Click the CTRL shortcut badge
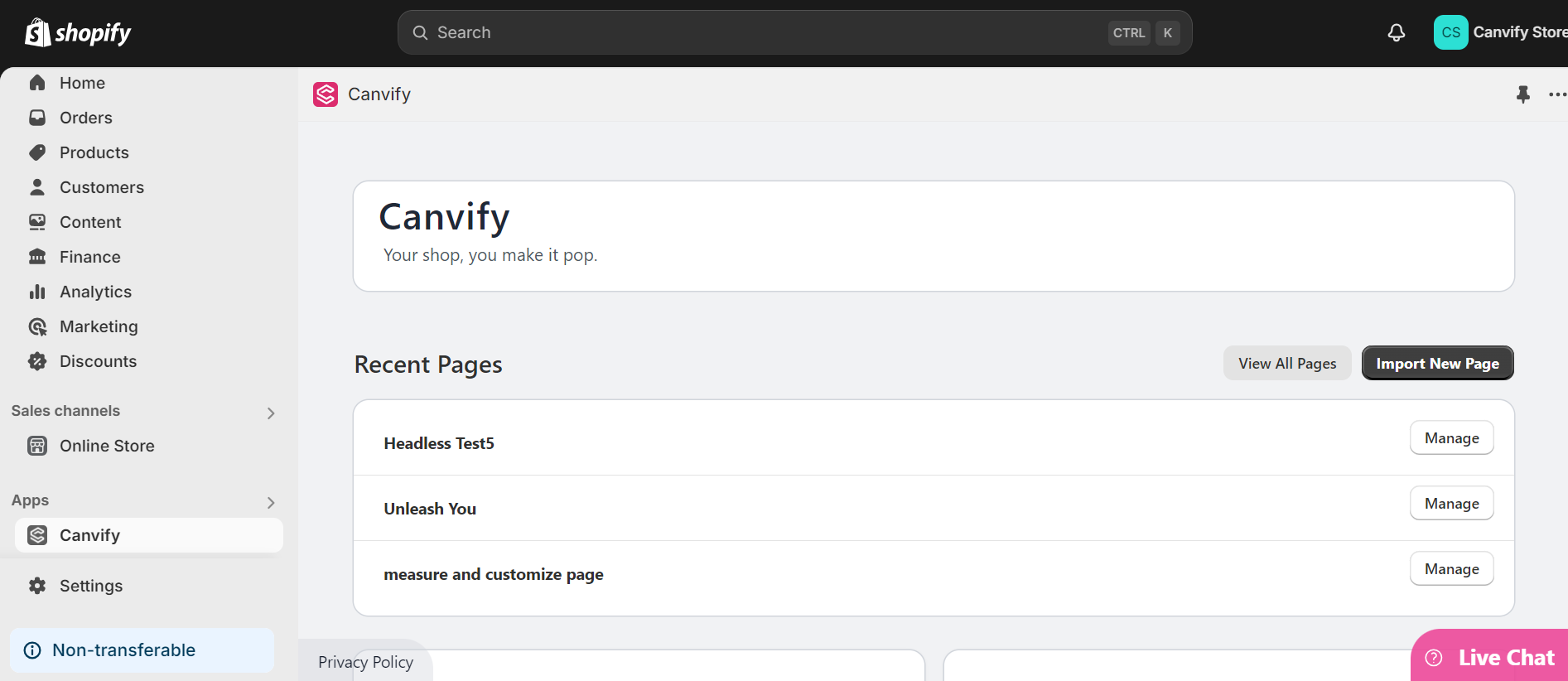This screenshot has height=681, width=1568. [1129, 32]
